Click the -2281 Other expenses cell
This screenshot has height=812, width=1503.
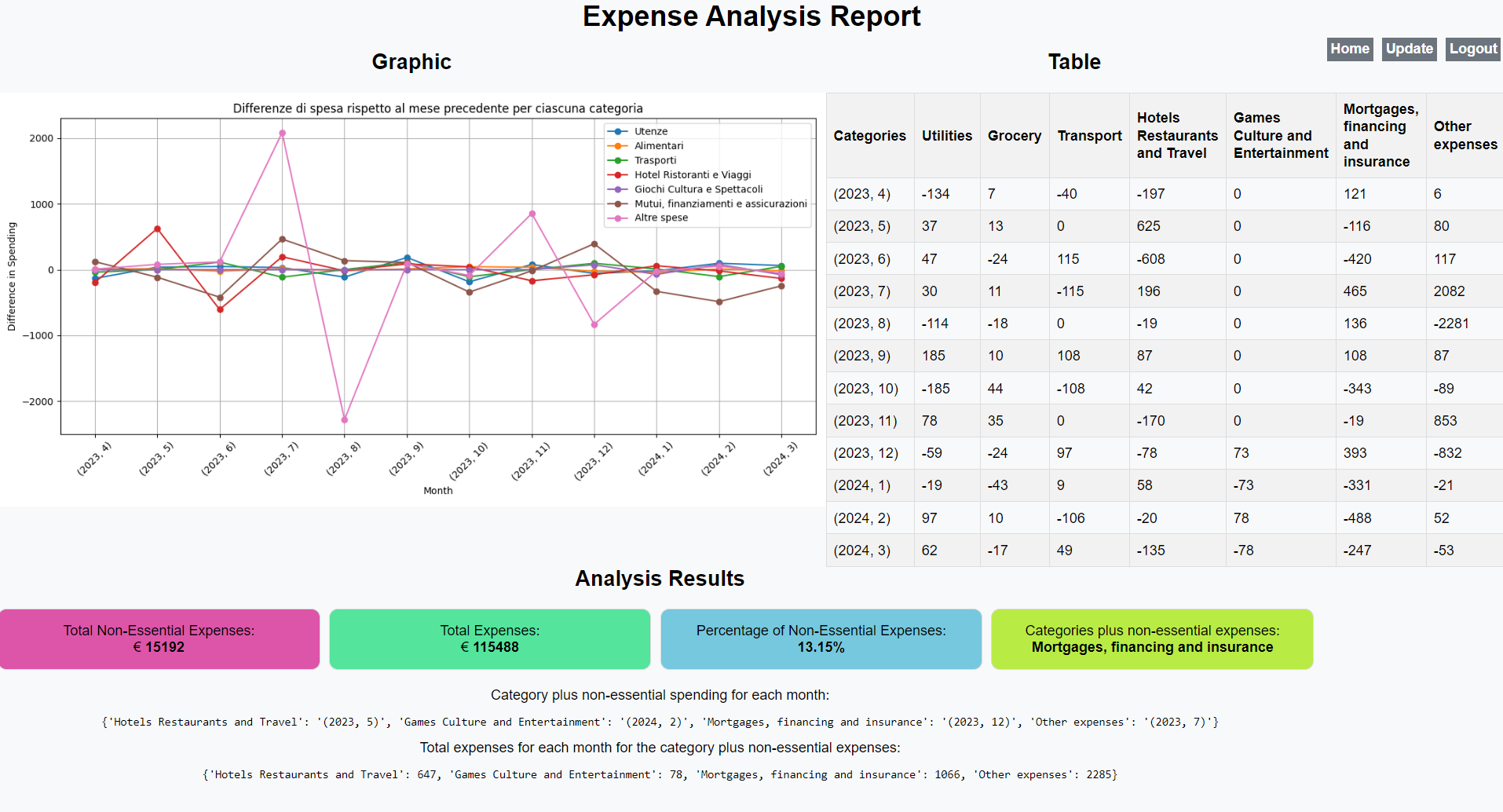coord(1465,324)
